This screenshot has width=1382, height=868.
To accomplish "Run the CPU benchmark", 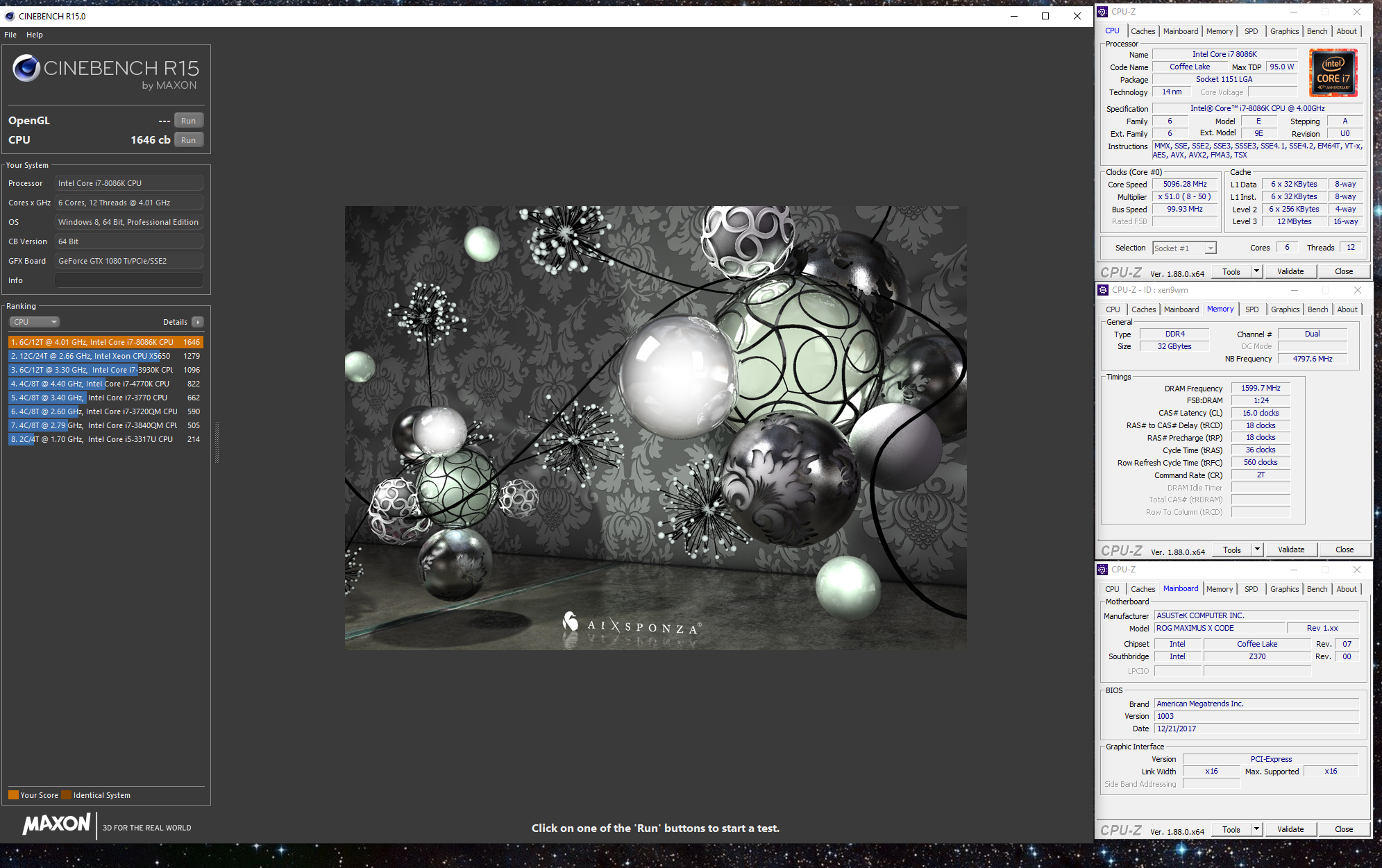I will pyautogui.click(x=189, y=140).
